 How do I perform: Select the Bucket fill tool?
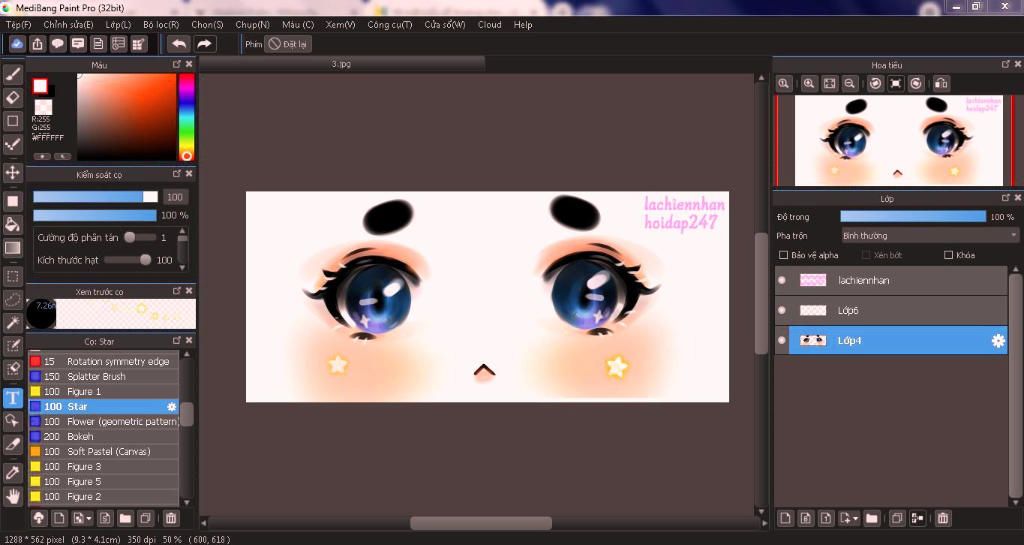[12, 225]
